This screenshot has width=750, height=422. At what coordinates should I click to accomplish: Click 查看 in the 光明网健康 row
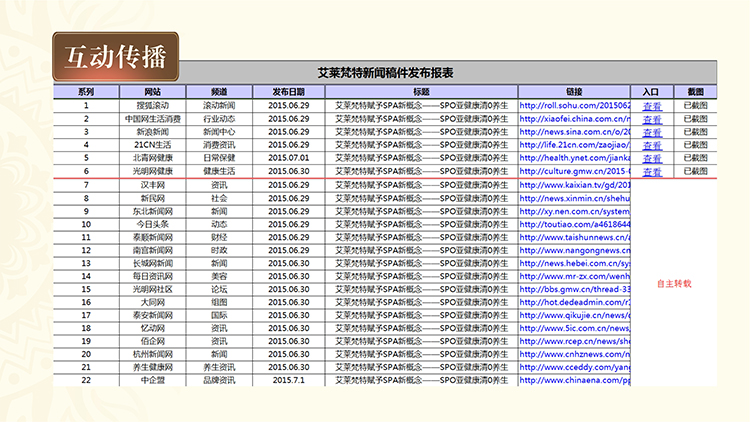pyautogui.click(x=652, y=172)
